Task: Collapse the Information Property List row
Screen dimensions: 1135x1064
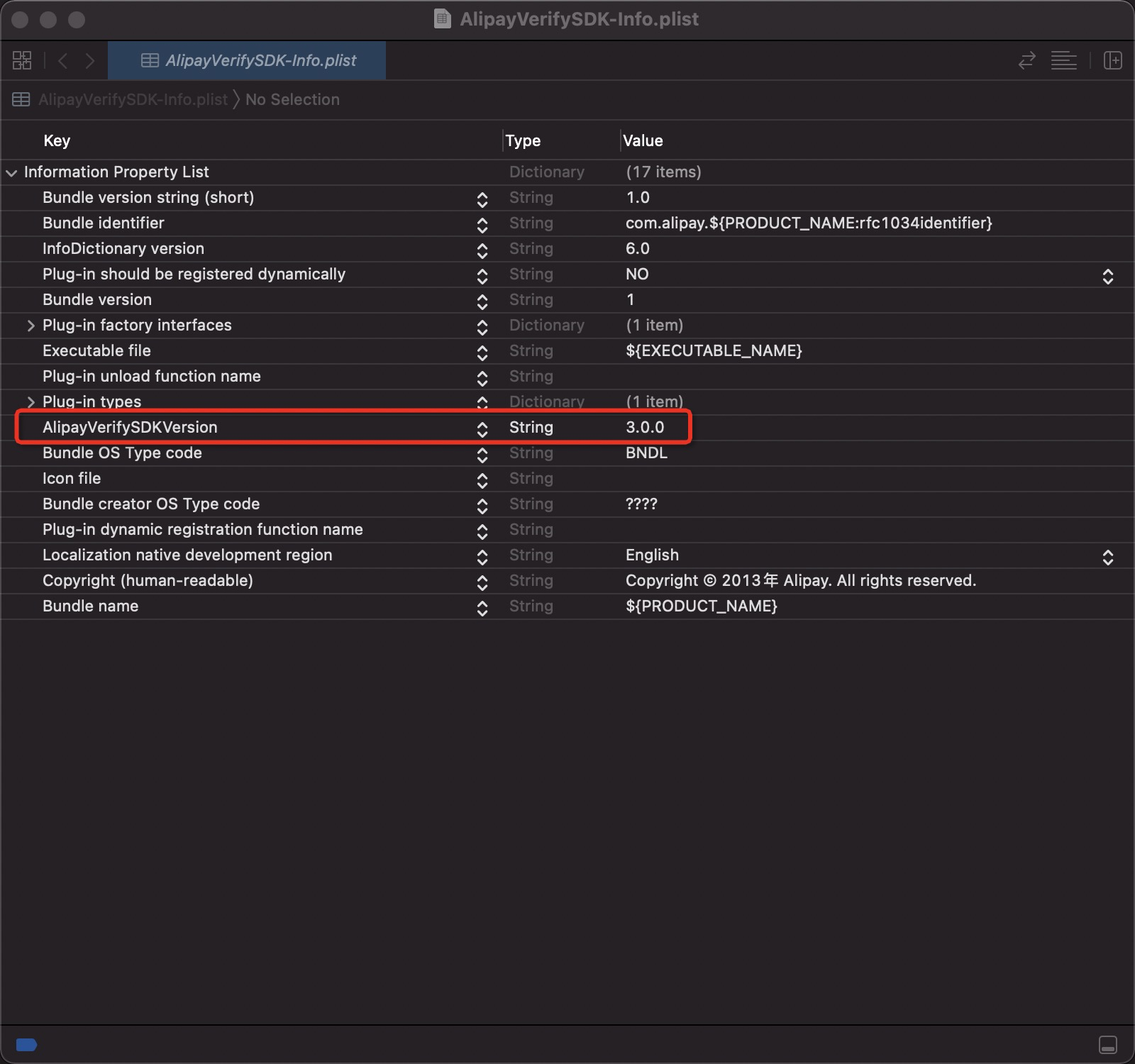Action: (11, 172)
